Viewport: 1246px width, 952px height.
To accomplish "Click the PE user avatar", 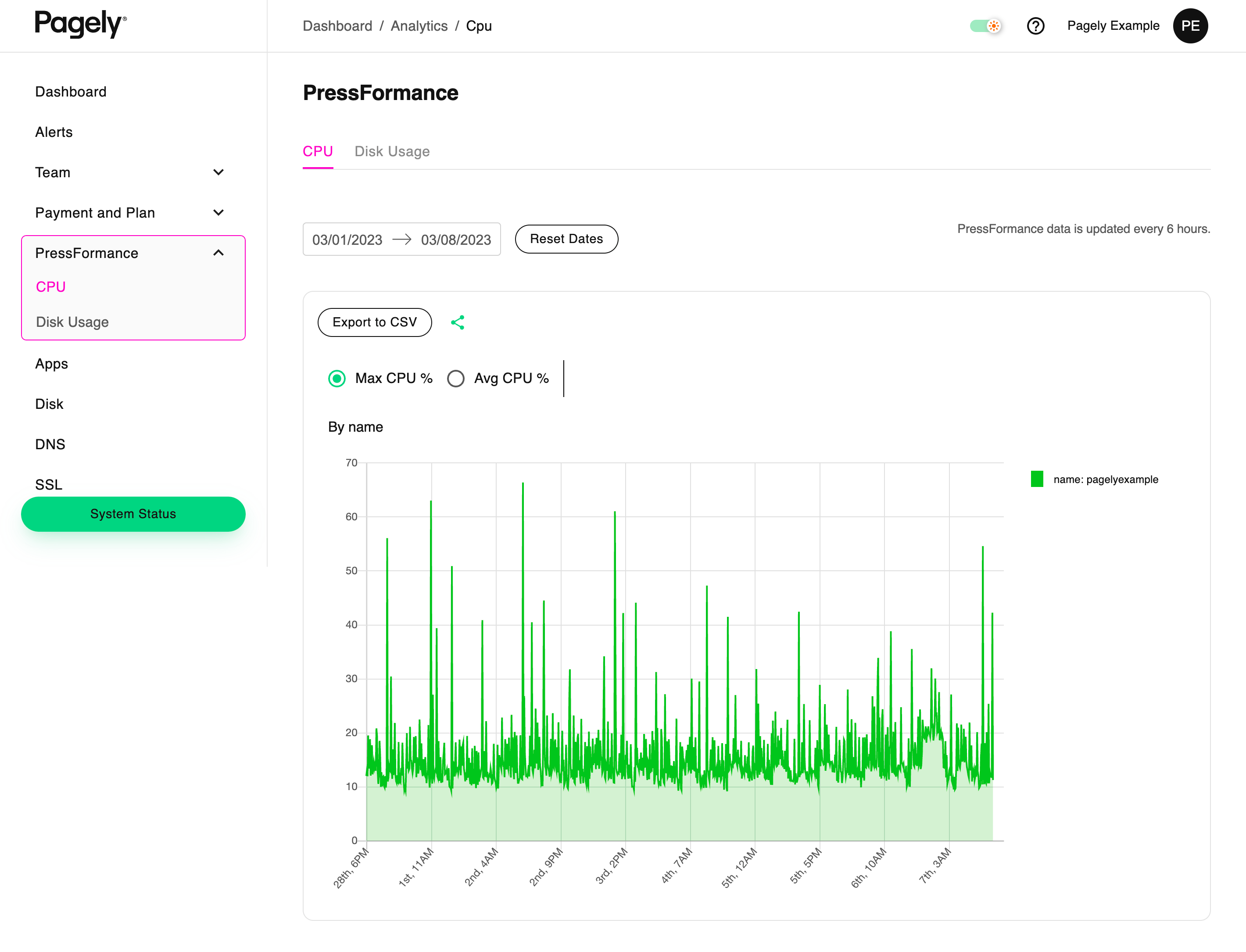I will (x=1190, y=26).
